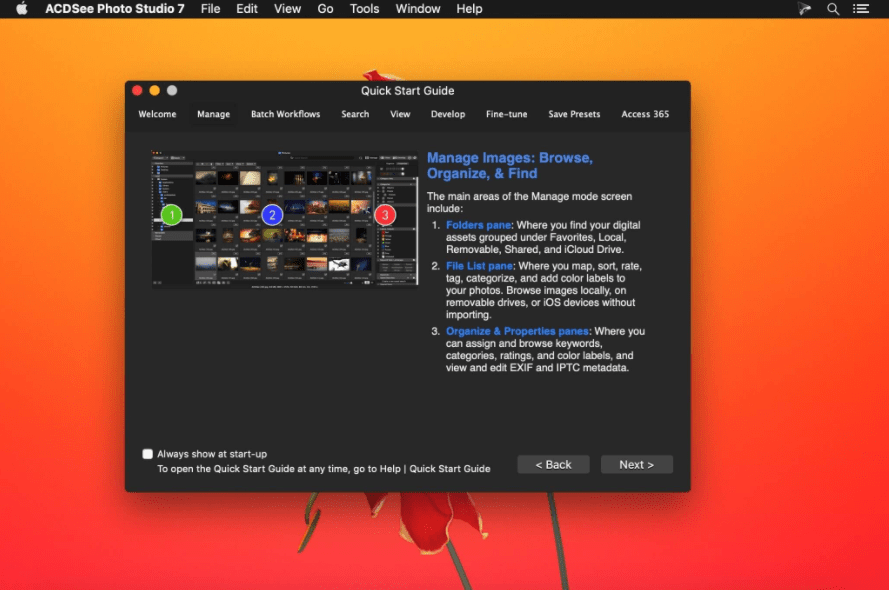Click the blue "2" marker on the File List pane
The image size is (889, 590).
[x=270, y=213]
